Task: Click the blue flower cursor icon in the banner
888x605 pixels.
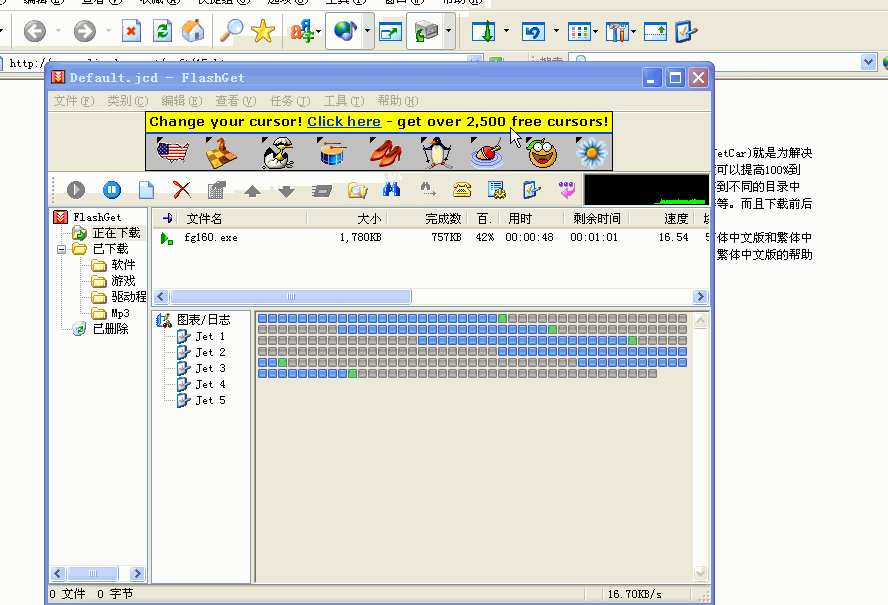Action: tap(591, 152)
